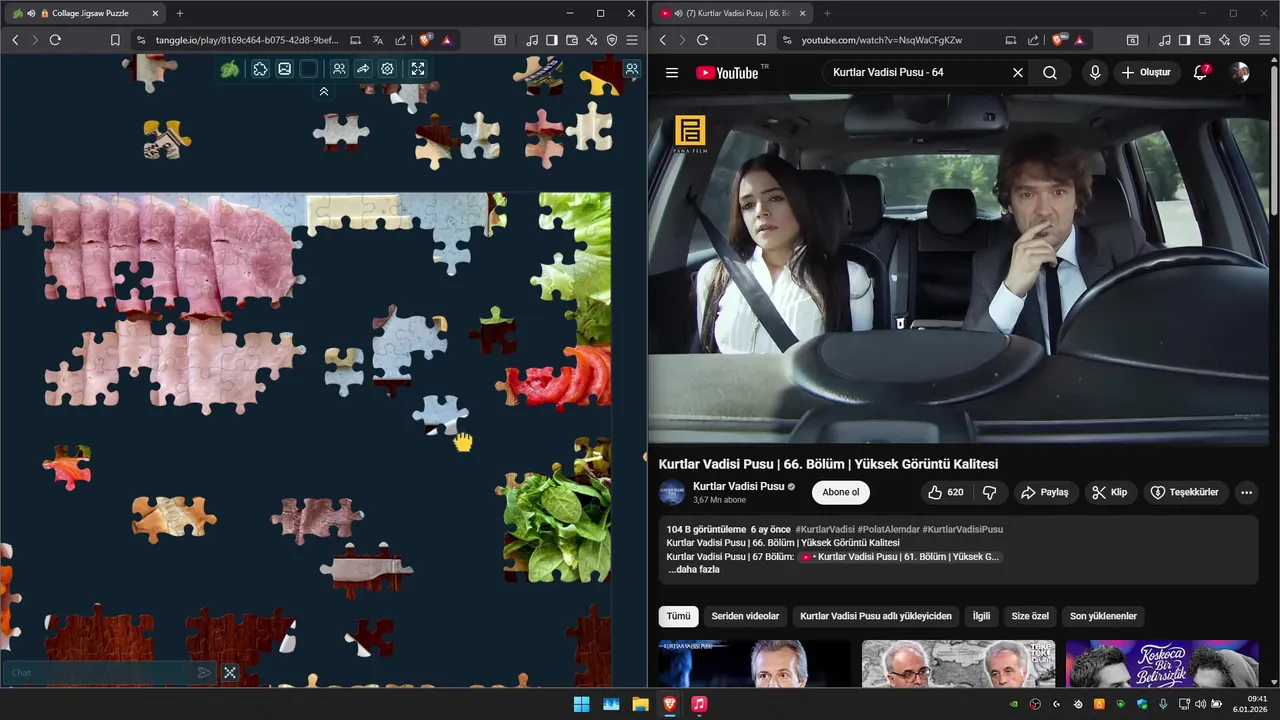The width and height of the screenshot is (1280, 720).
Task: Show the puzzle preview image in Tanggle
Action: coord(285,69)
